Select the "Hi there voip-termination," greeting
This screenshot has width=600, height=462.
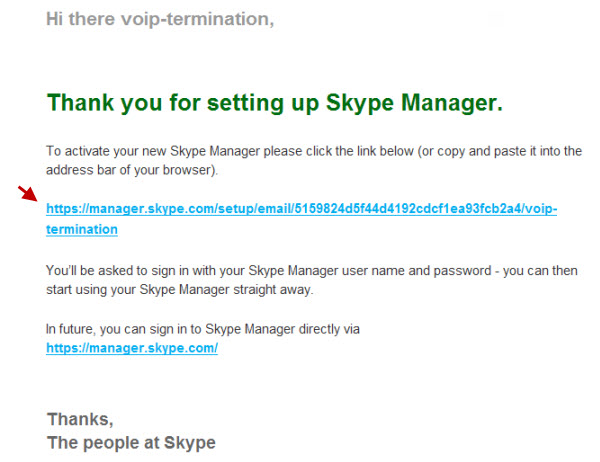(x=160, y=19)
